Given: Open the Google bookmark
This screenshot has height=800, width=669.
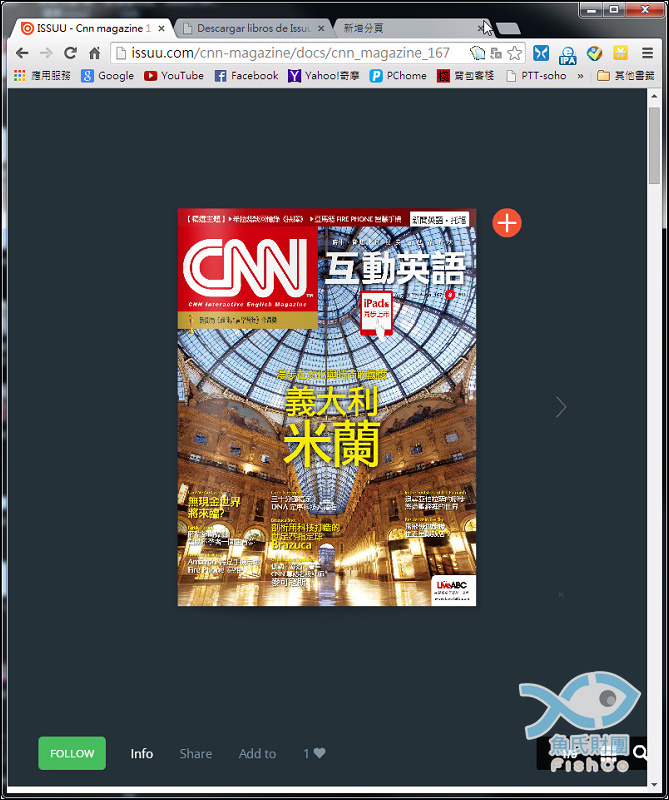Looking at the screenshot, I should coord(108,76).
